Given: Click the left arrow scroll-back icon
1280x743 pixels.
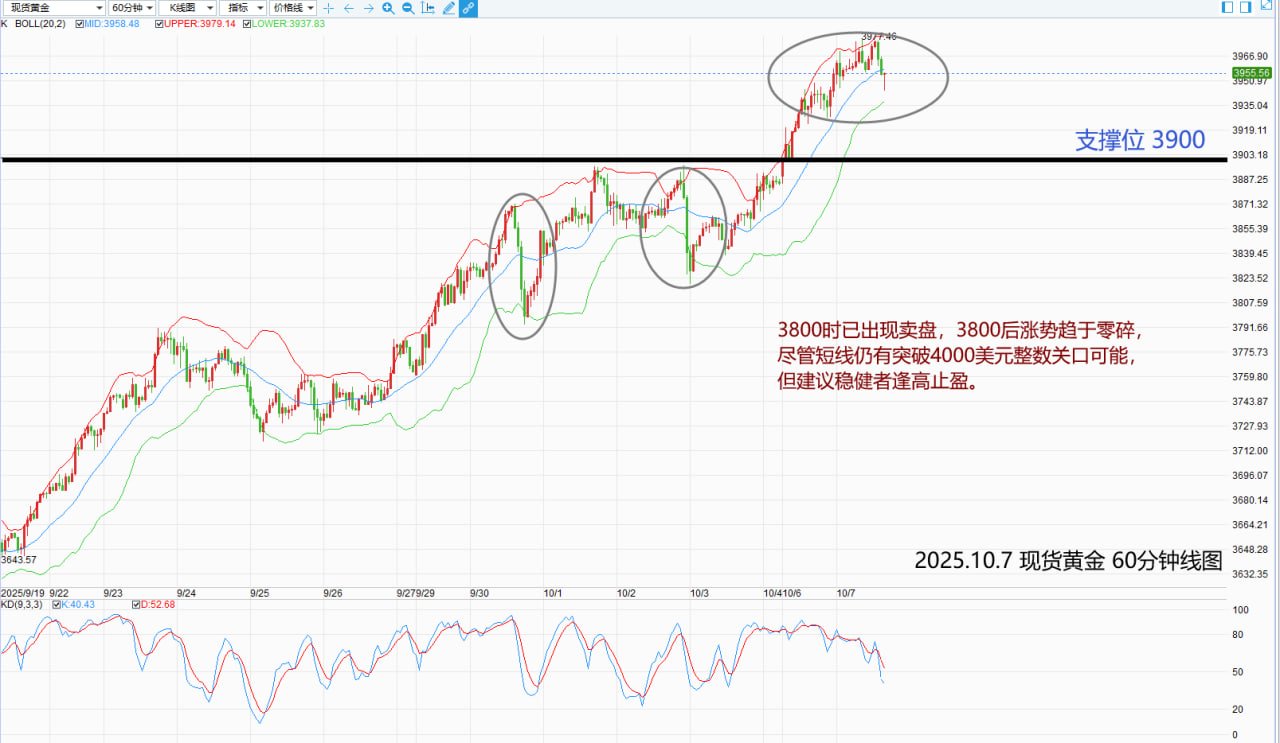Looking at the screenshot, I should (x=348, y=8).
